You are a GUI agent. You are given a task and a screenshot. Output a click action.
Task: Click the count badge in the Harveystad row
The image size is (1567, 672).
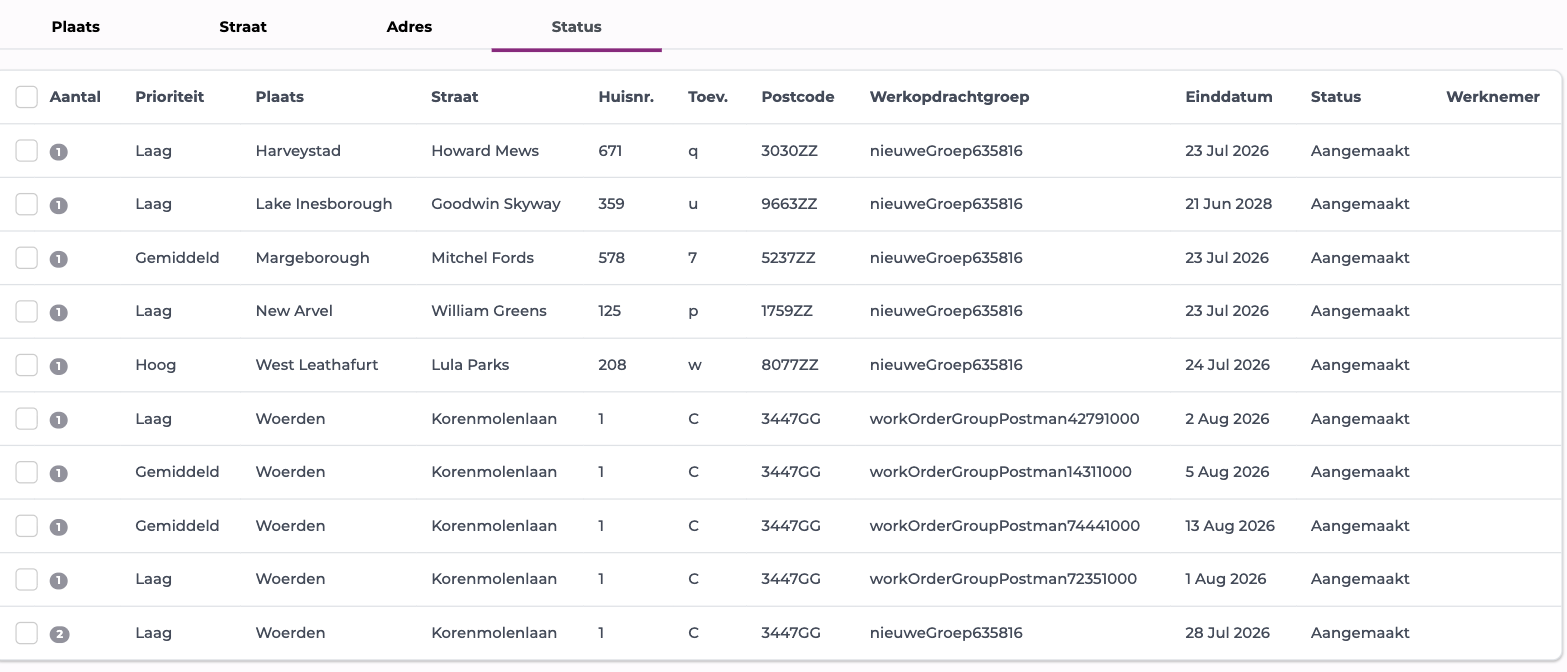tap(59, 152)
